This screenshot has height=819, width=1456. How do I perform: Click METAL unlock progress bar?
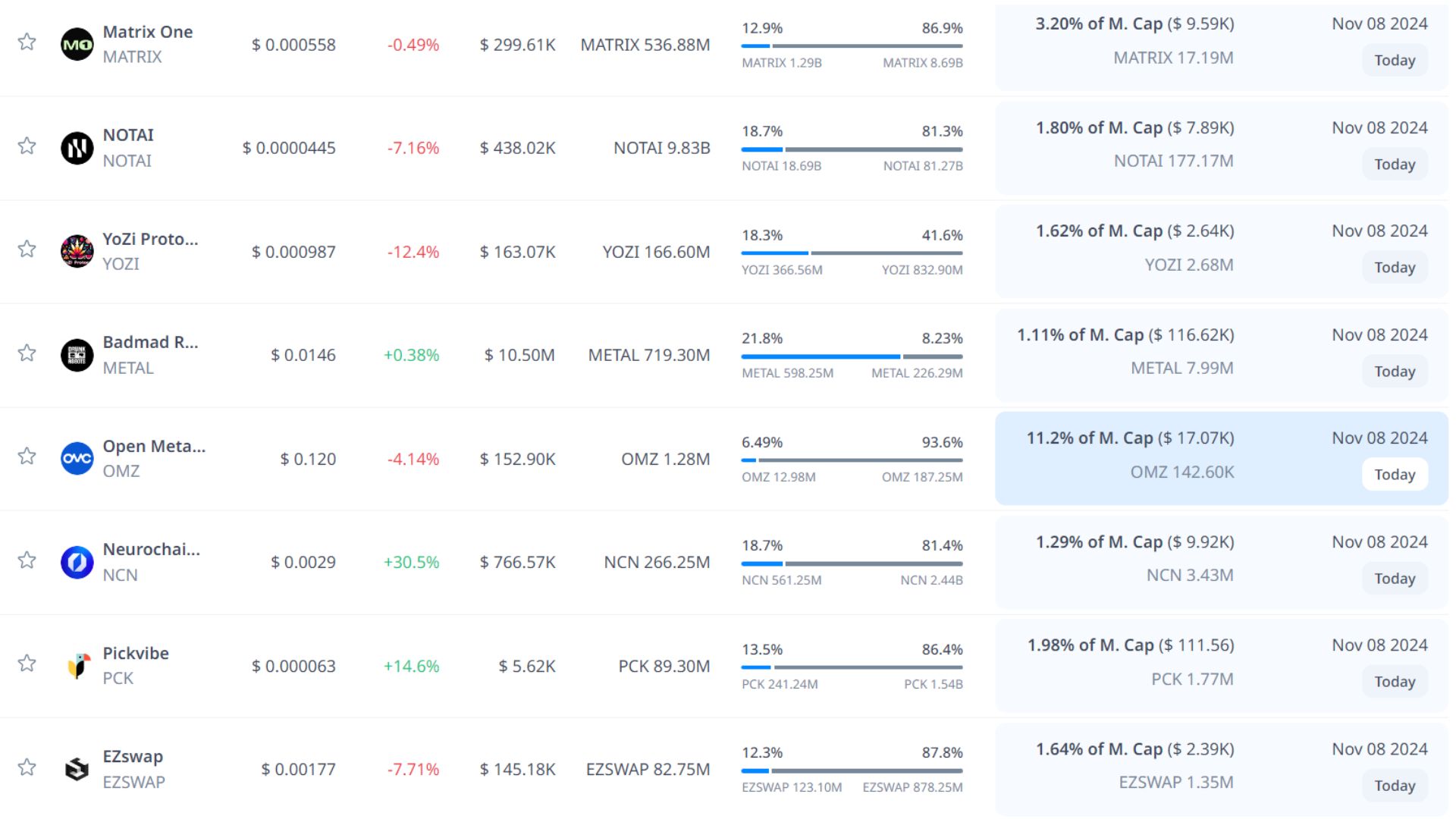pyautogui.click(x=852, y=356)
